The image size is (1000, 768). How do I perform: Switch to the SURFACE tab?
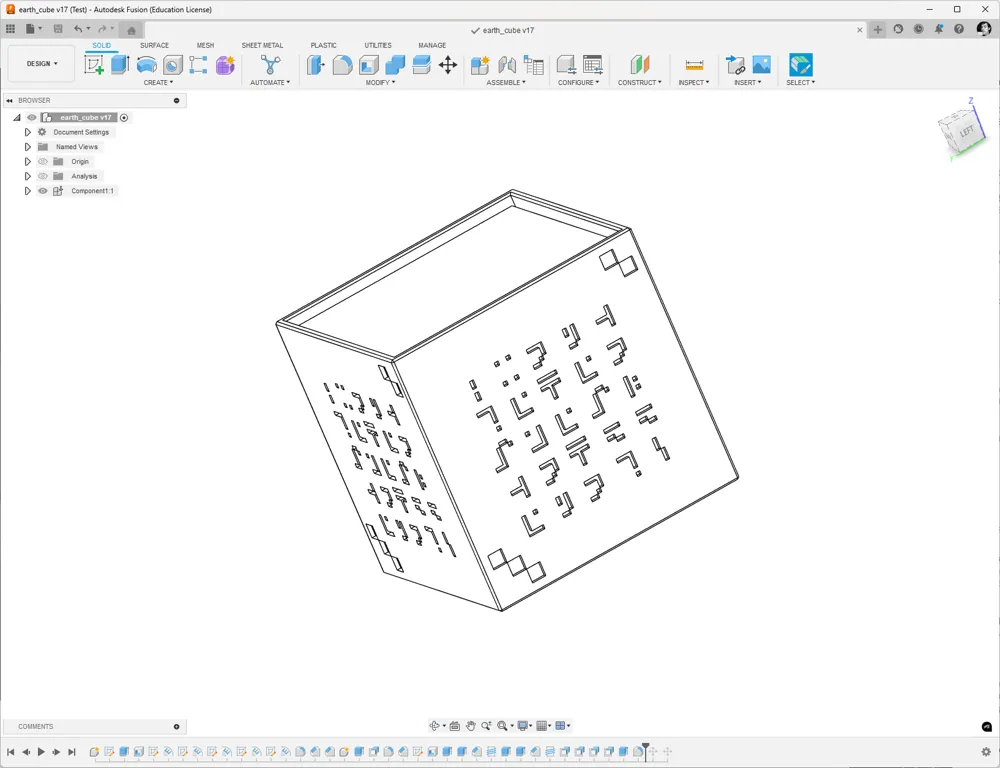point(154,45)
